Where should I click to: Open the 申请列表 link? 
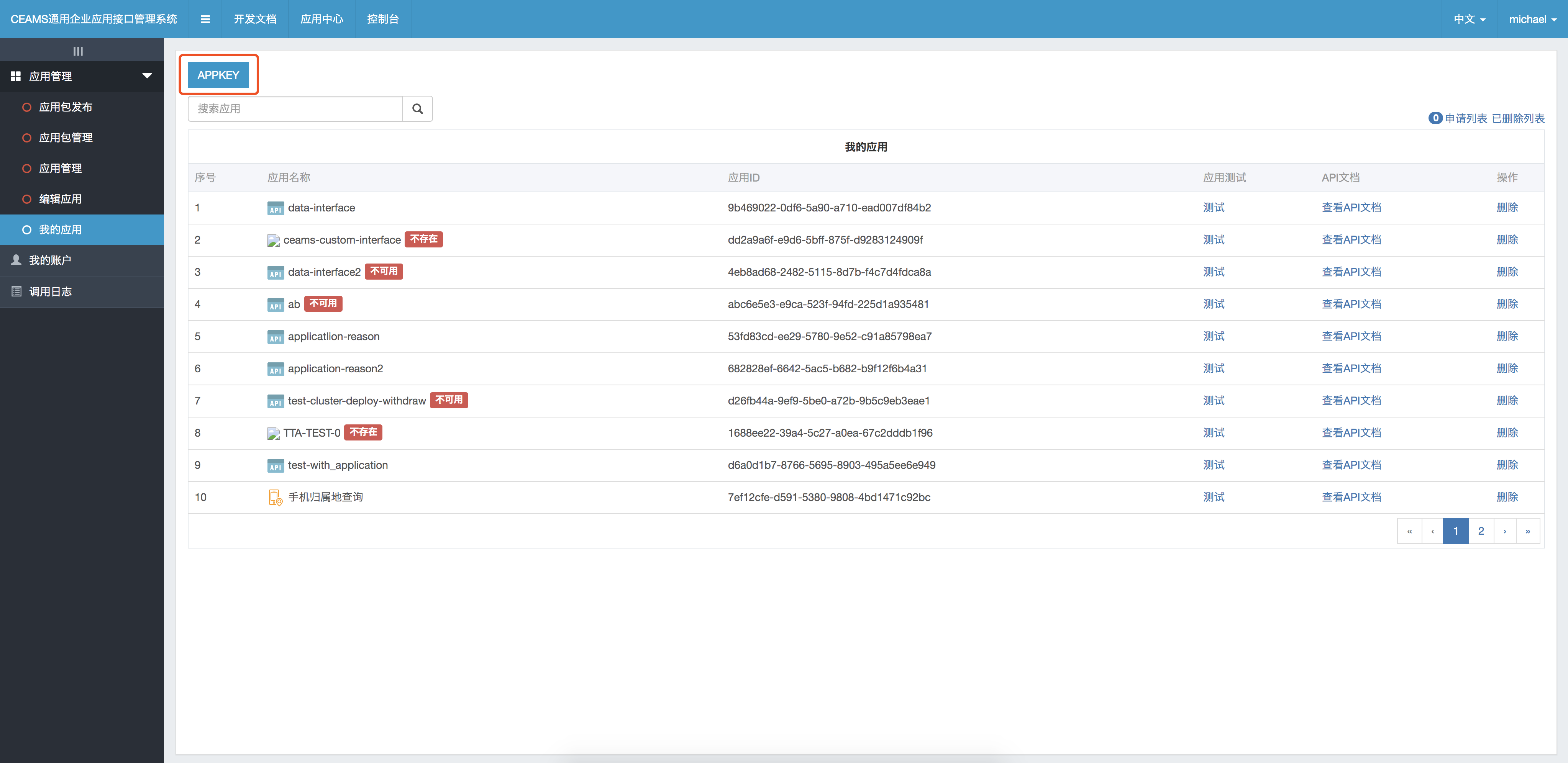tap(1466, 118)
